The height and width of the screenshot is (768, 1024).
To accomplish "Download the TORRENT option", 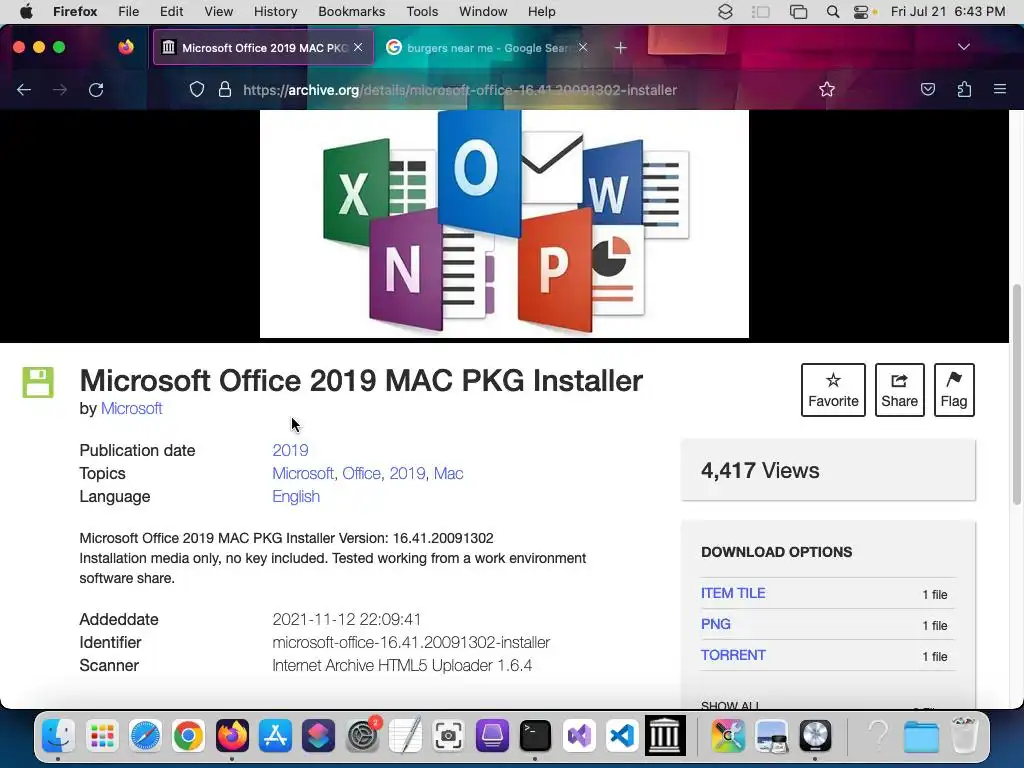I will (x=733, y=655).
